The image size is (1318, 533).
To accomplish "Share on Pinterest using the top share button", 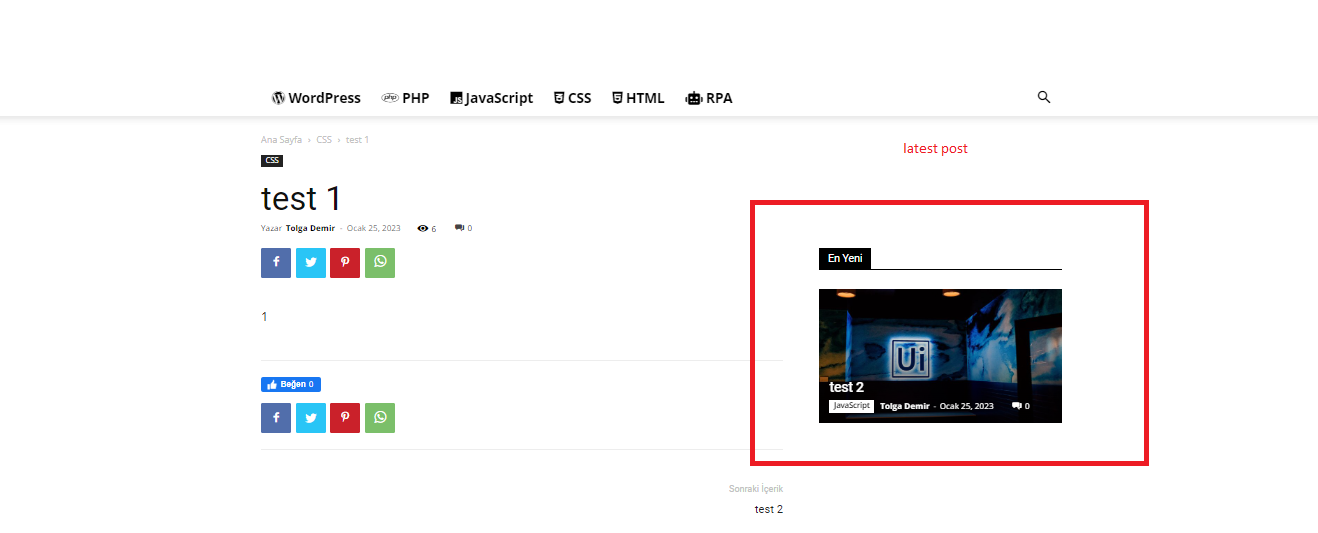I will pyautogui.click(x=345, y=262).
